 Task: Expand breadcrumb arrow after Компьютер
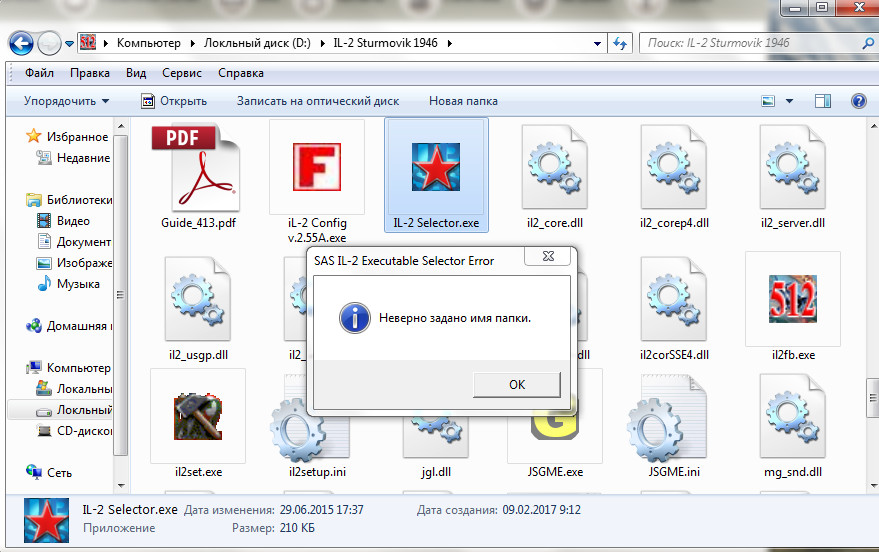click(x=193, y=43)
